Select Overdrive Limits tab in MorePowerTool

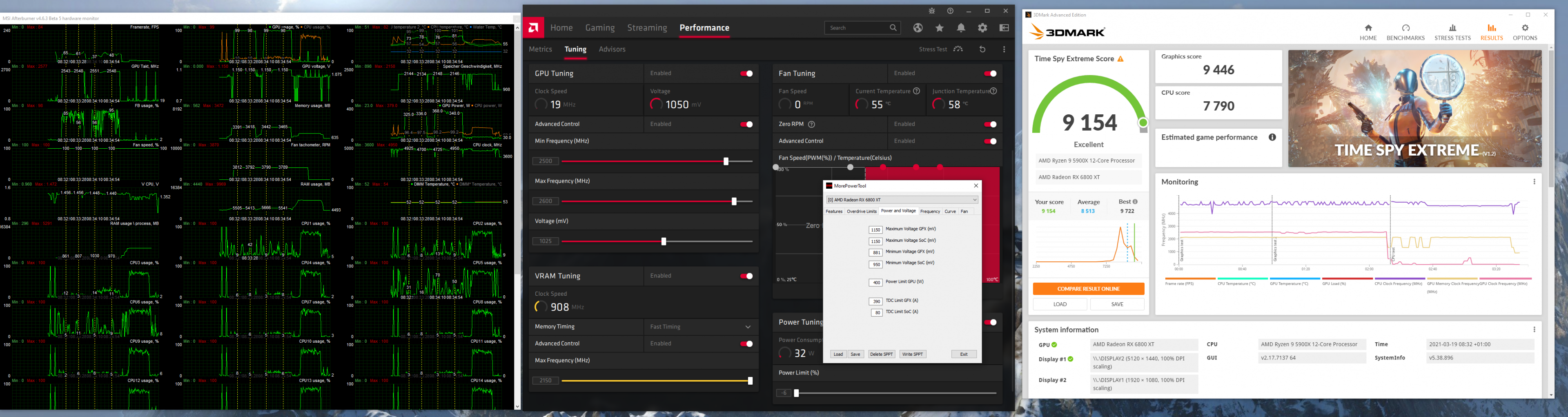(x=861, y=211)
